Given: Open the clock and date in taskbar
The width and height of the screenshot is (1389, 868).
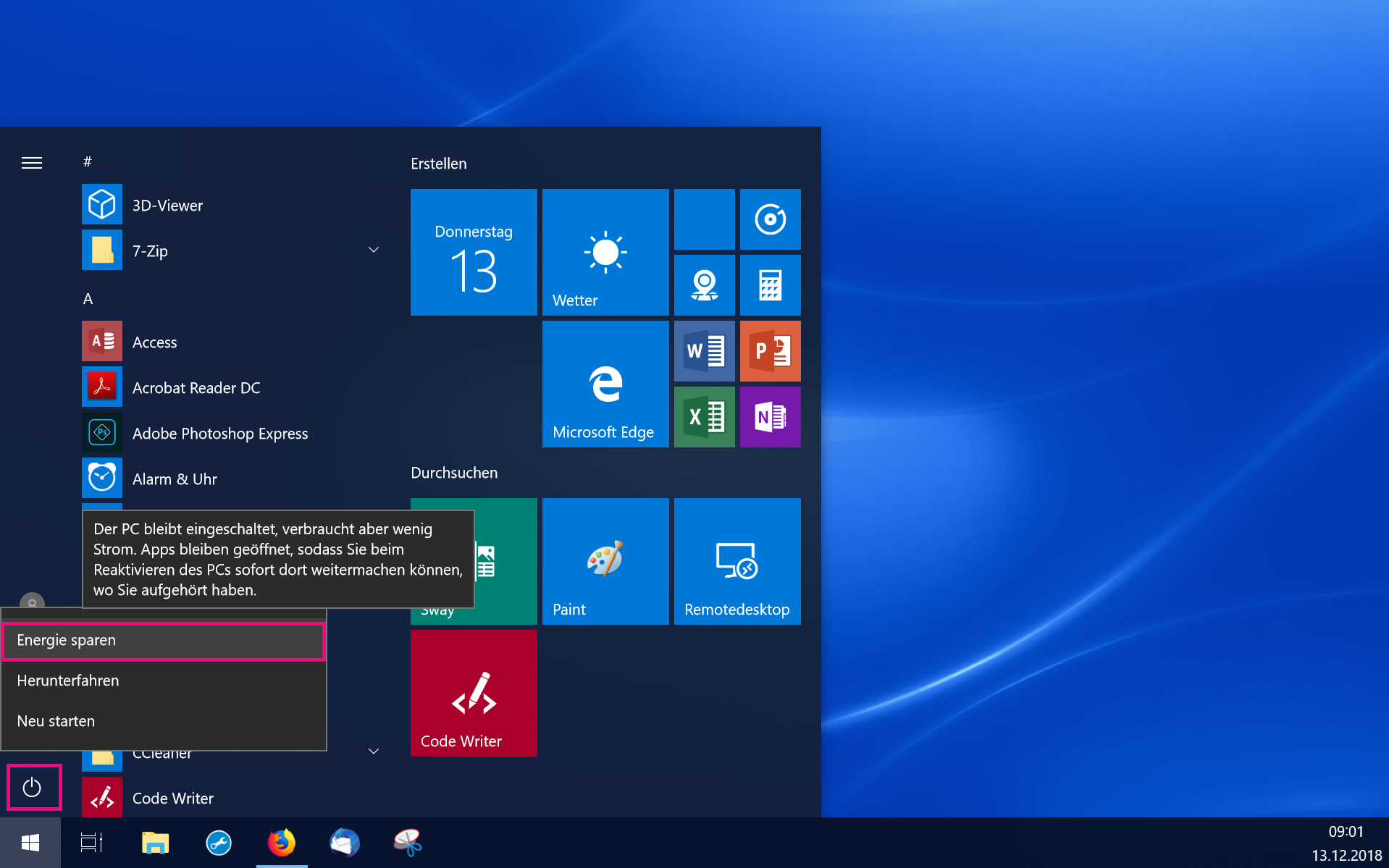Looking at the screenshot, I should [x=1346, y=843].
